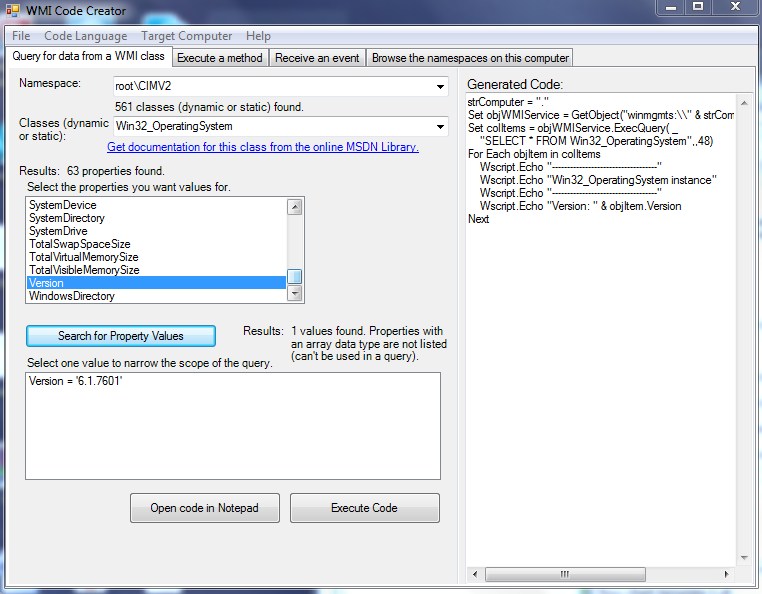Minimize the WMI Code Creator window
The width and height of the screenshot is (762, 594).
671,7
